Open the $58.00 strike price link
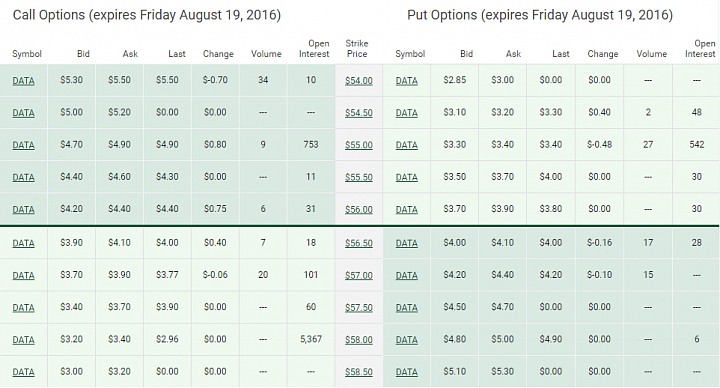Viewport: 720px width, 388px height. [359, 340]
